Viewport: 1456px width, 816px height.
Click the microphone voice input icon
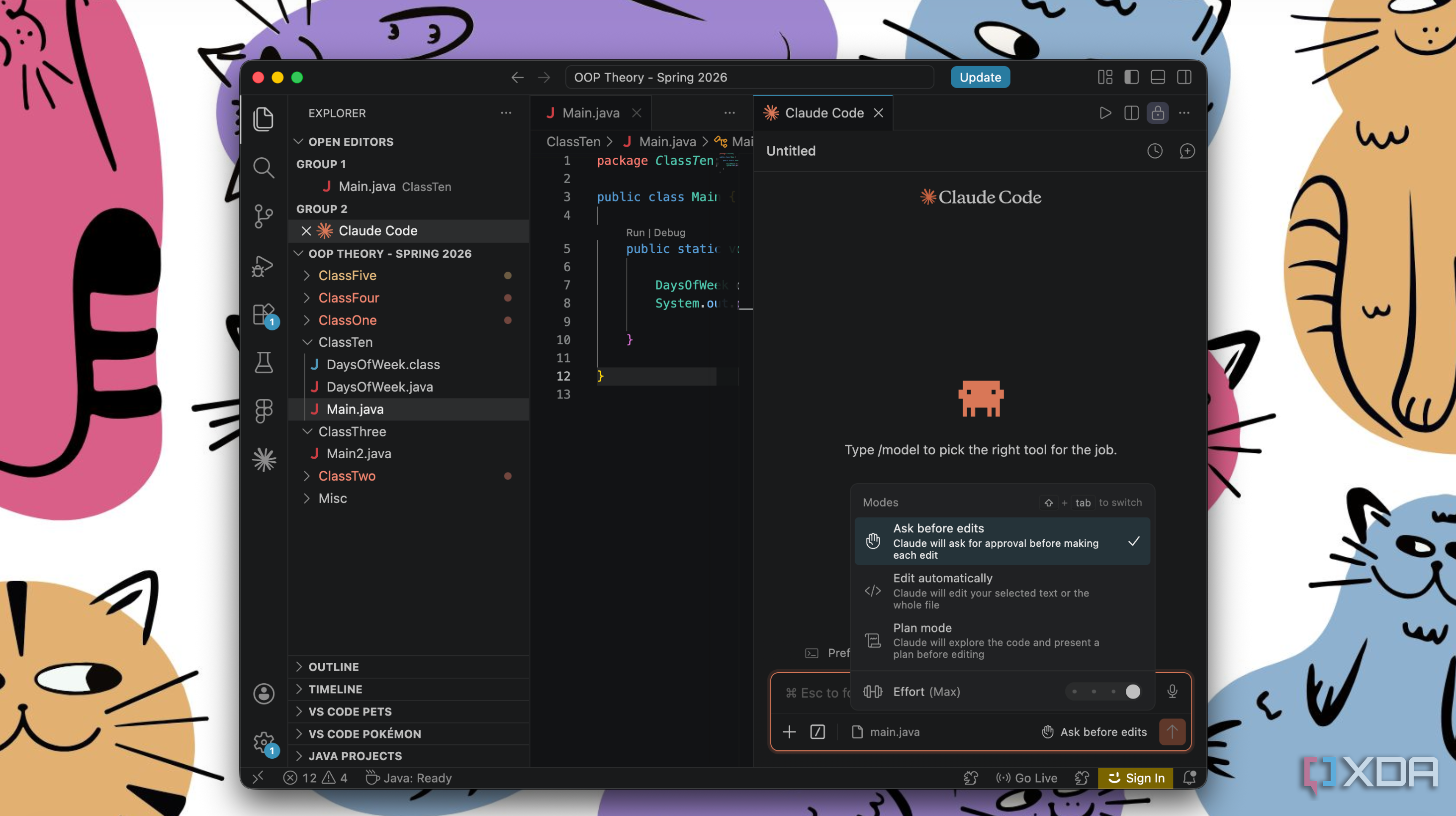coord(1172,691)
